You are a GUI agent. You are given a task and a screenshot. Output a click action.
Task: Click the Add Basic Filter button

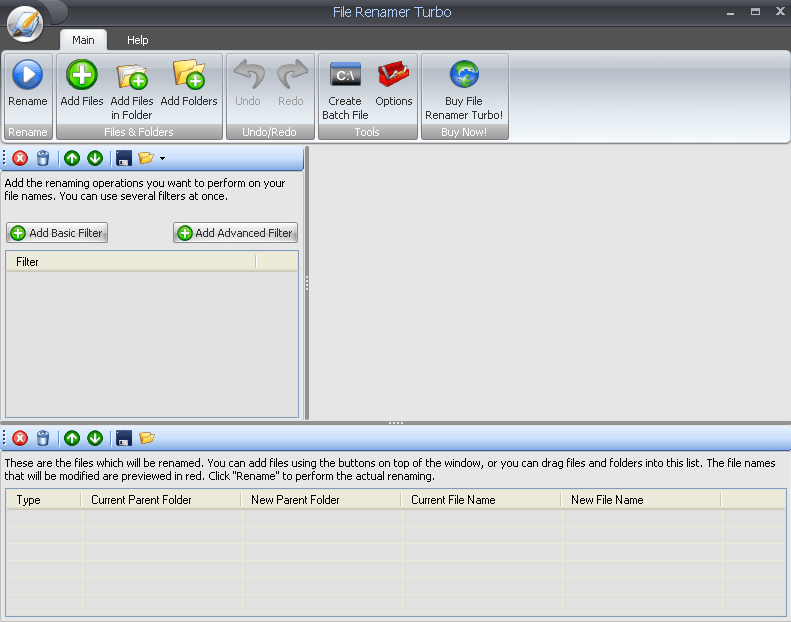tap(57, 233)
